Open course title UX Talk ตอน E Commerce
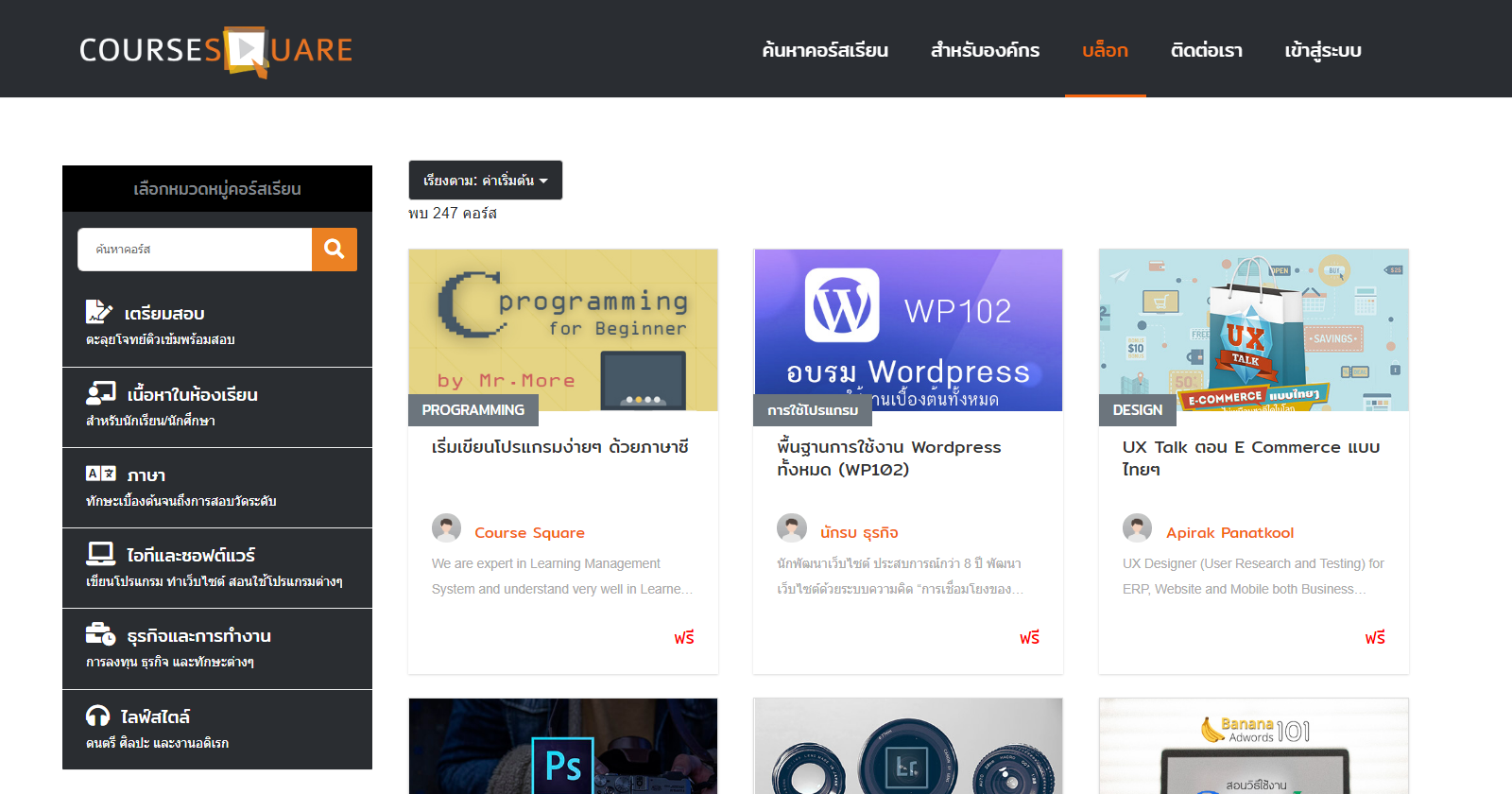Image resolution: width=1512 pixels, height=794 pixels. (1251, 458)
